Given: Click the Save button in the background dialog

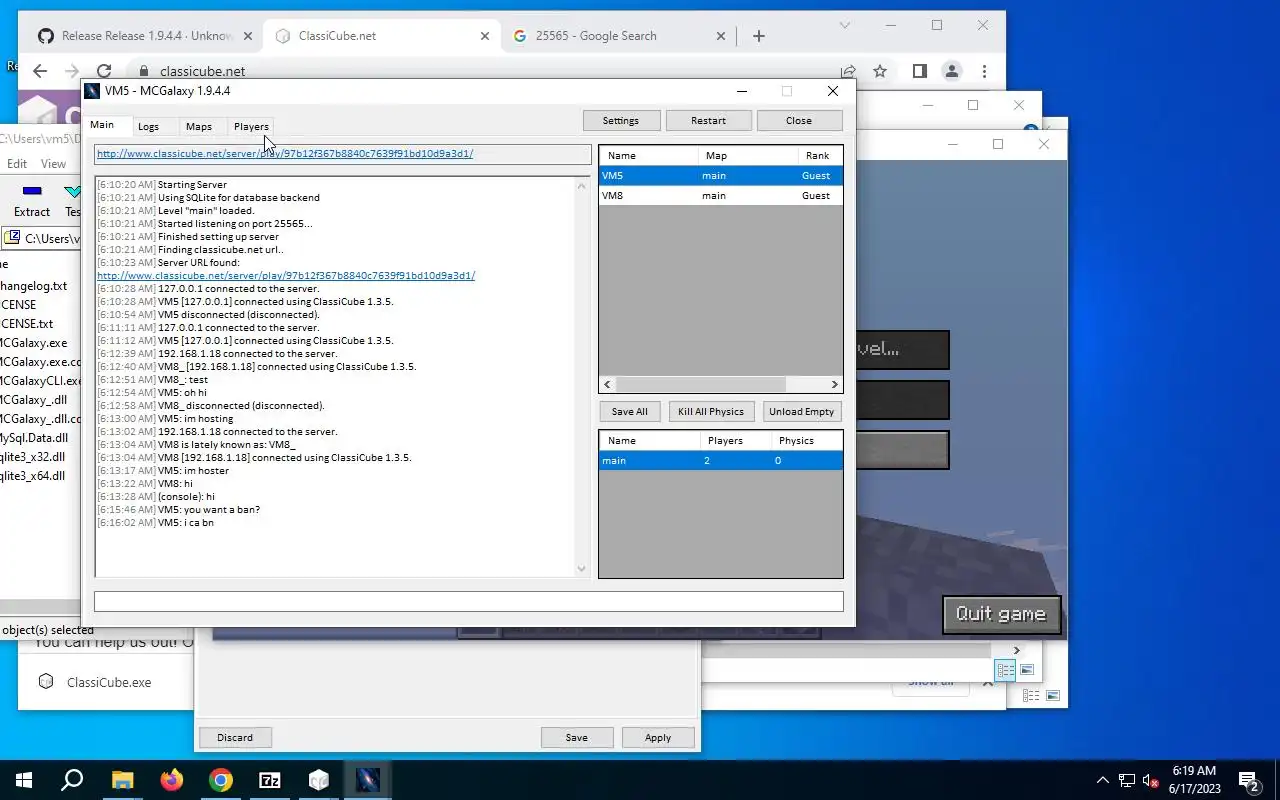Looking at the screenshot, I should (x=576, y=737).
